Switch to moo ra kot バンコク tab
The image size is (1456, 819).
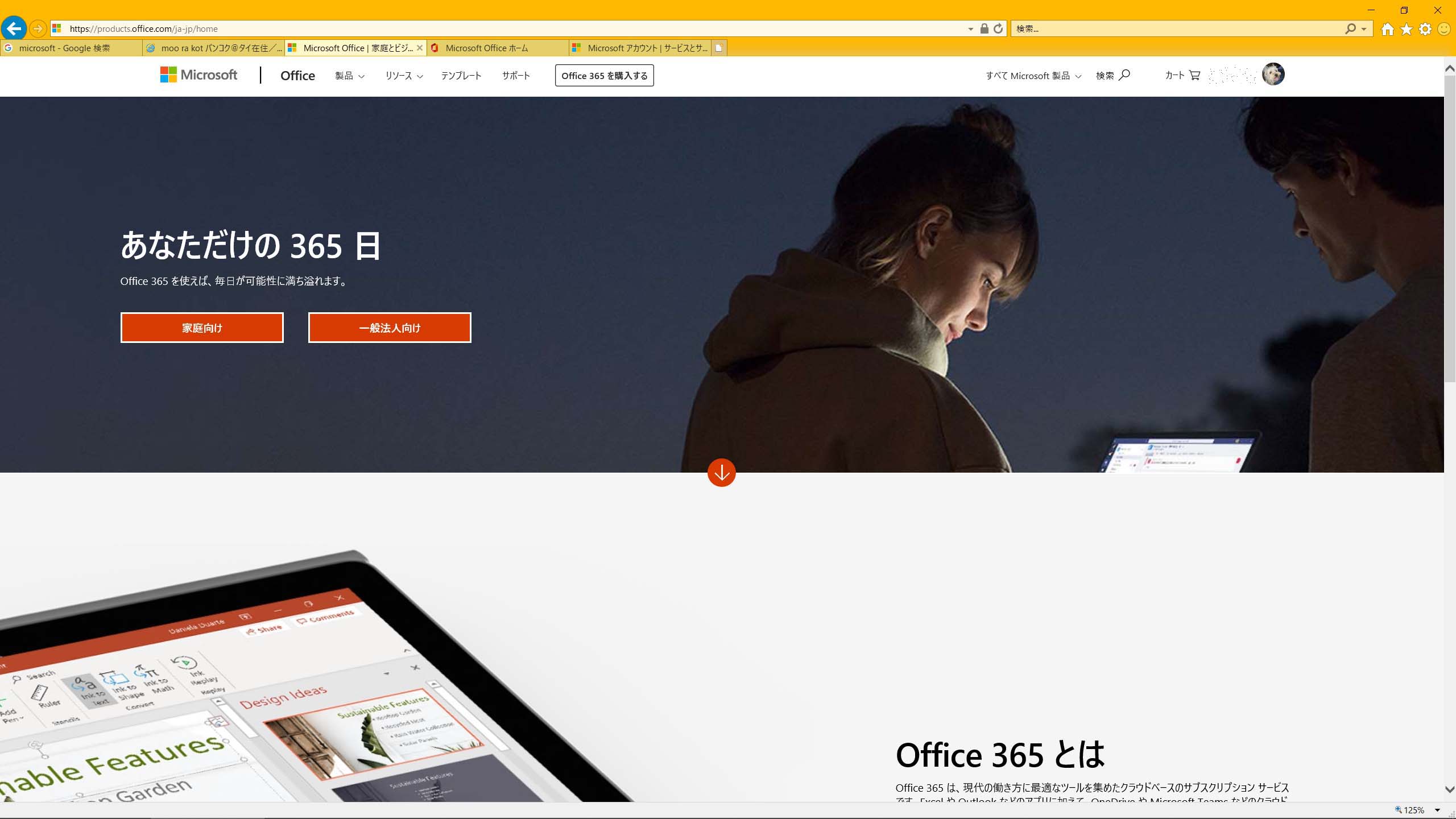(x=213, y=48)
